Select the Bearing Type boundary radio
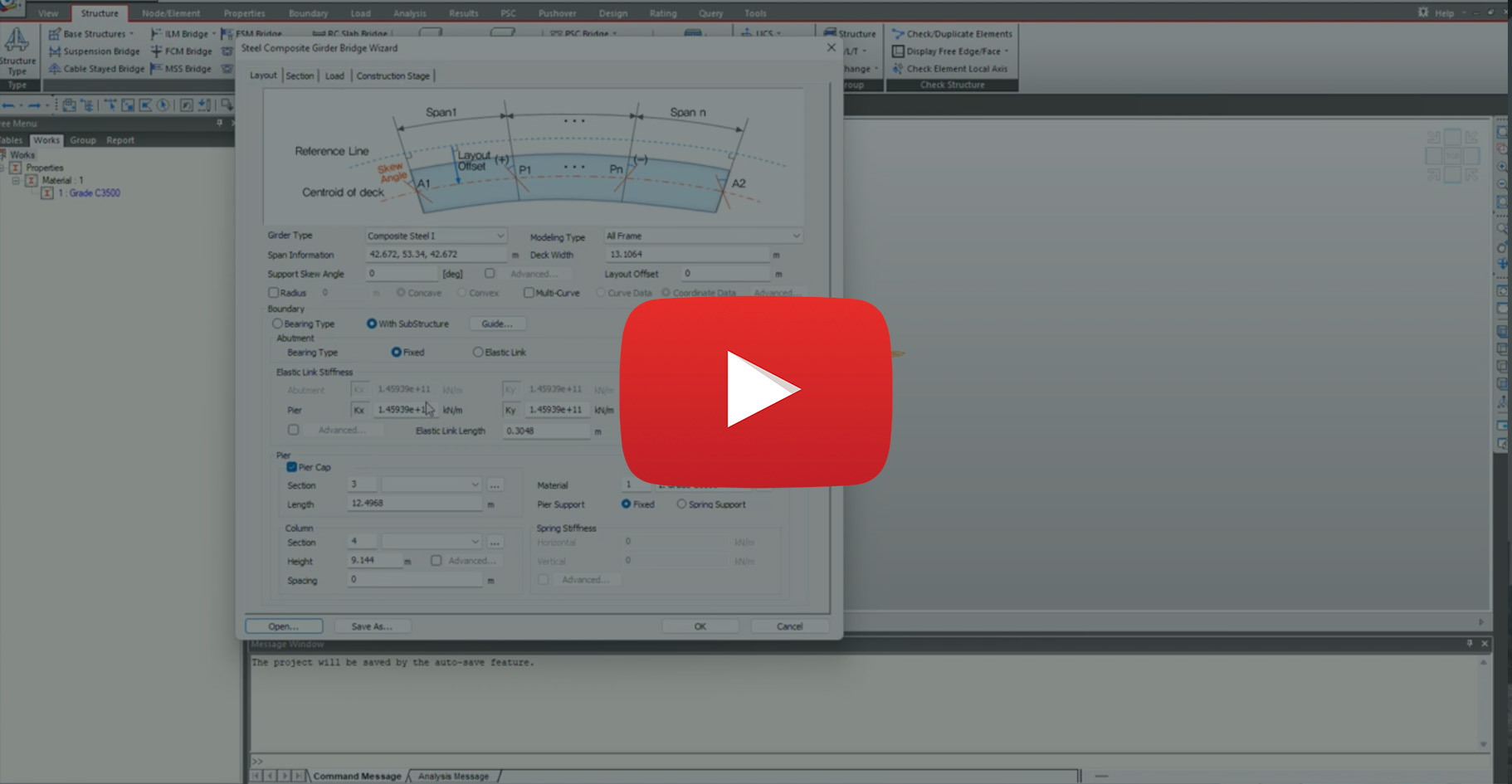The image size is (1512, 784). [277, 324]
